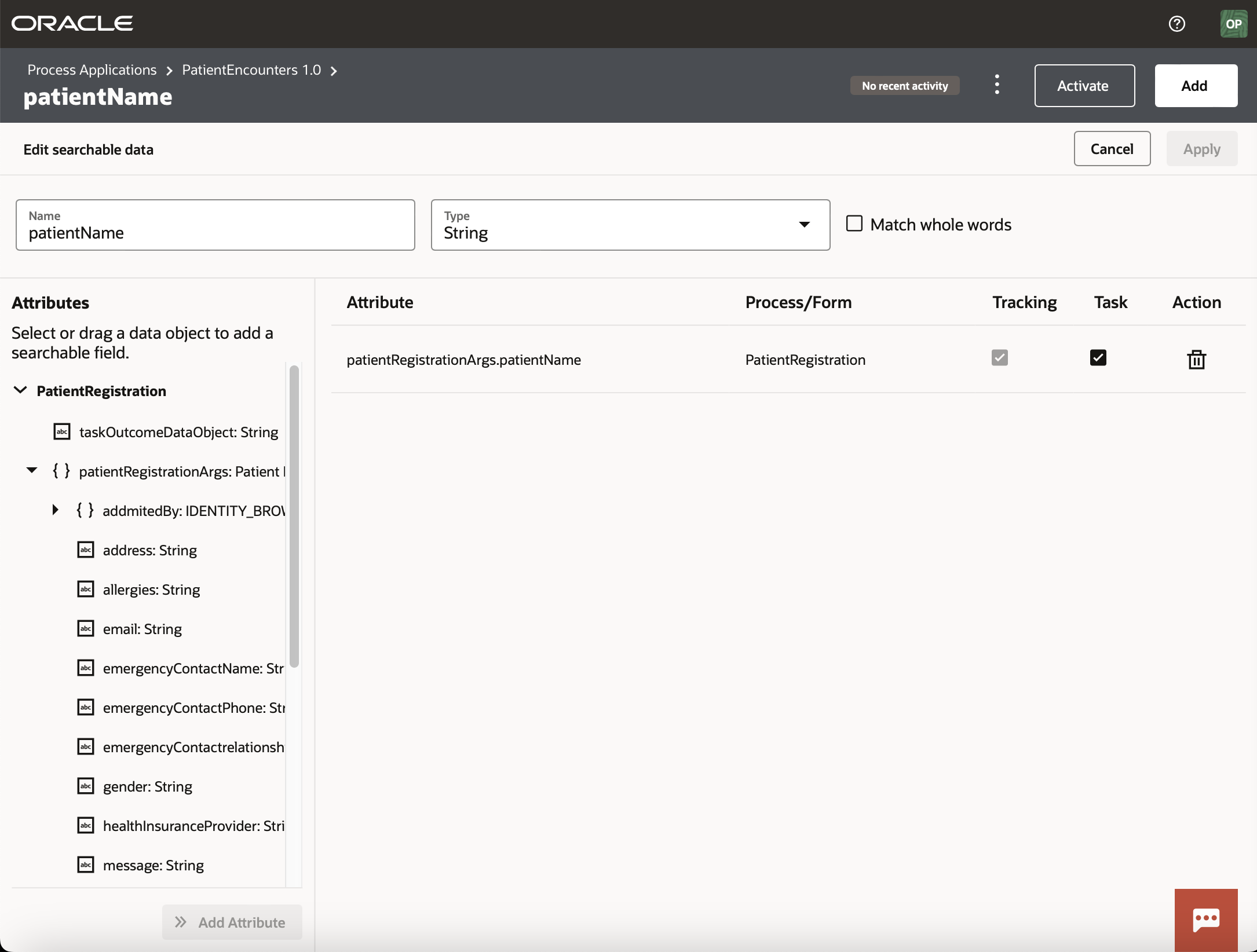
Task: Cancel editing searchable data
Action: click(x=1112, y=148)
